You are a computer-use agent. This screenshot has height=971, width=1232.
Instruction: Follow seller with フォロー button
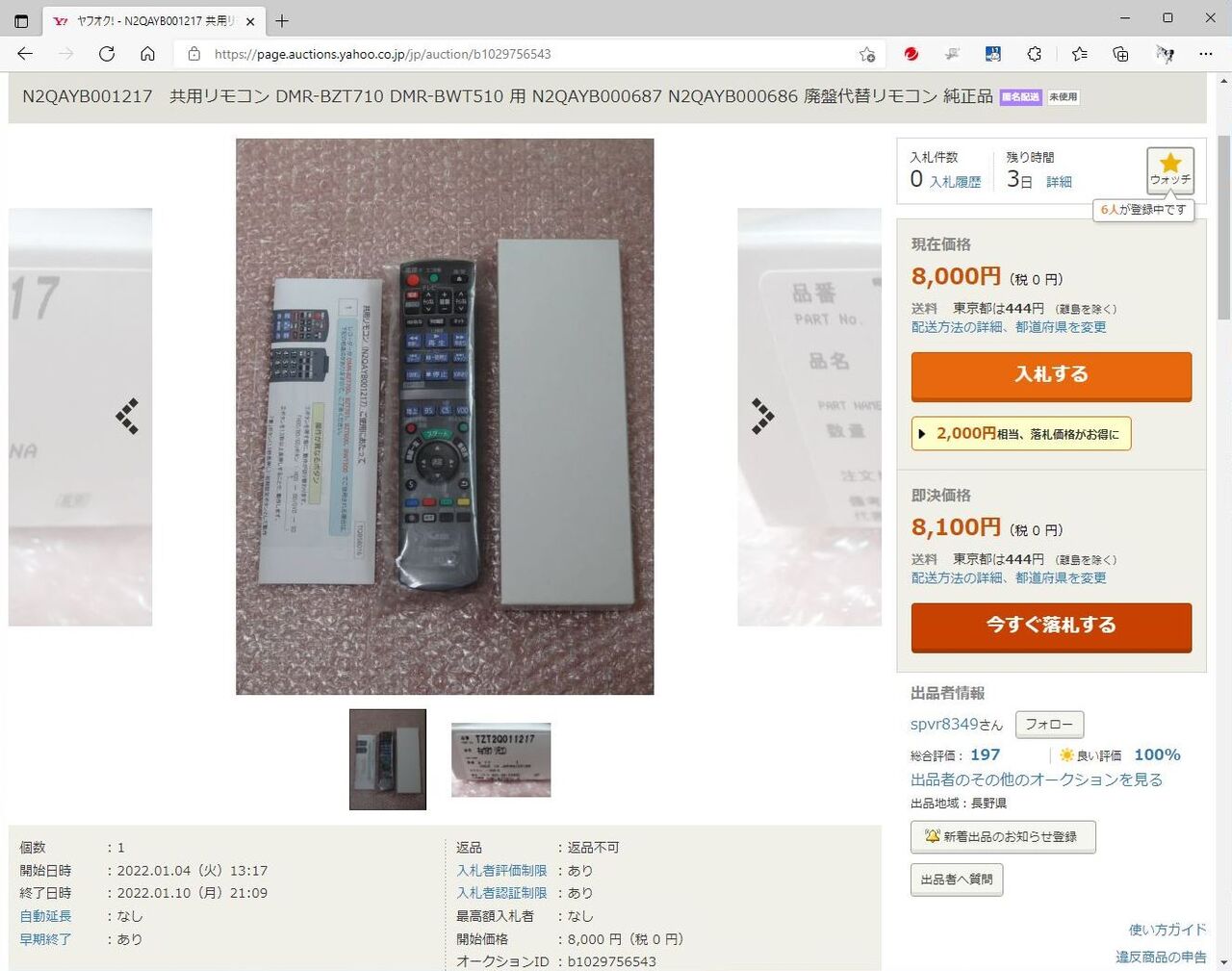[x=1049, y=725]
